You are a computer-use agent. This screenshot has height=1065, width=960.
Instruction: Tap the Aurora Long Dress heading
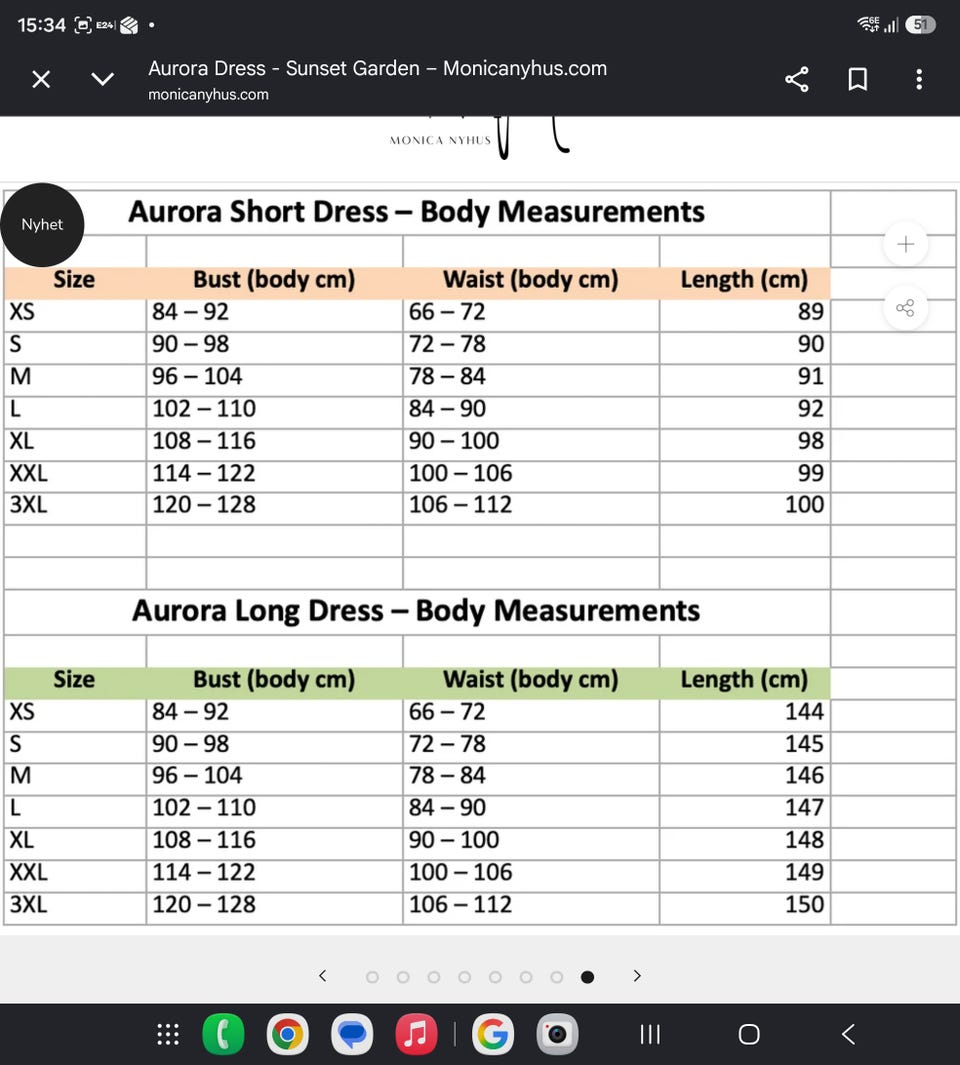point(416,610)
